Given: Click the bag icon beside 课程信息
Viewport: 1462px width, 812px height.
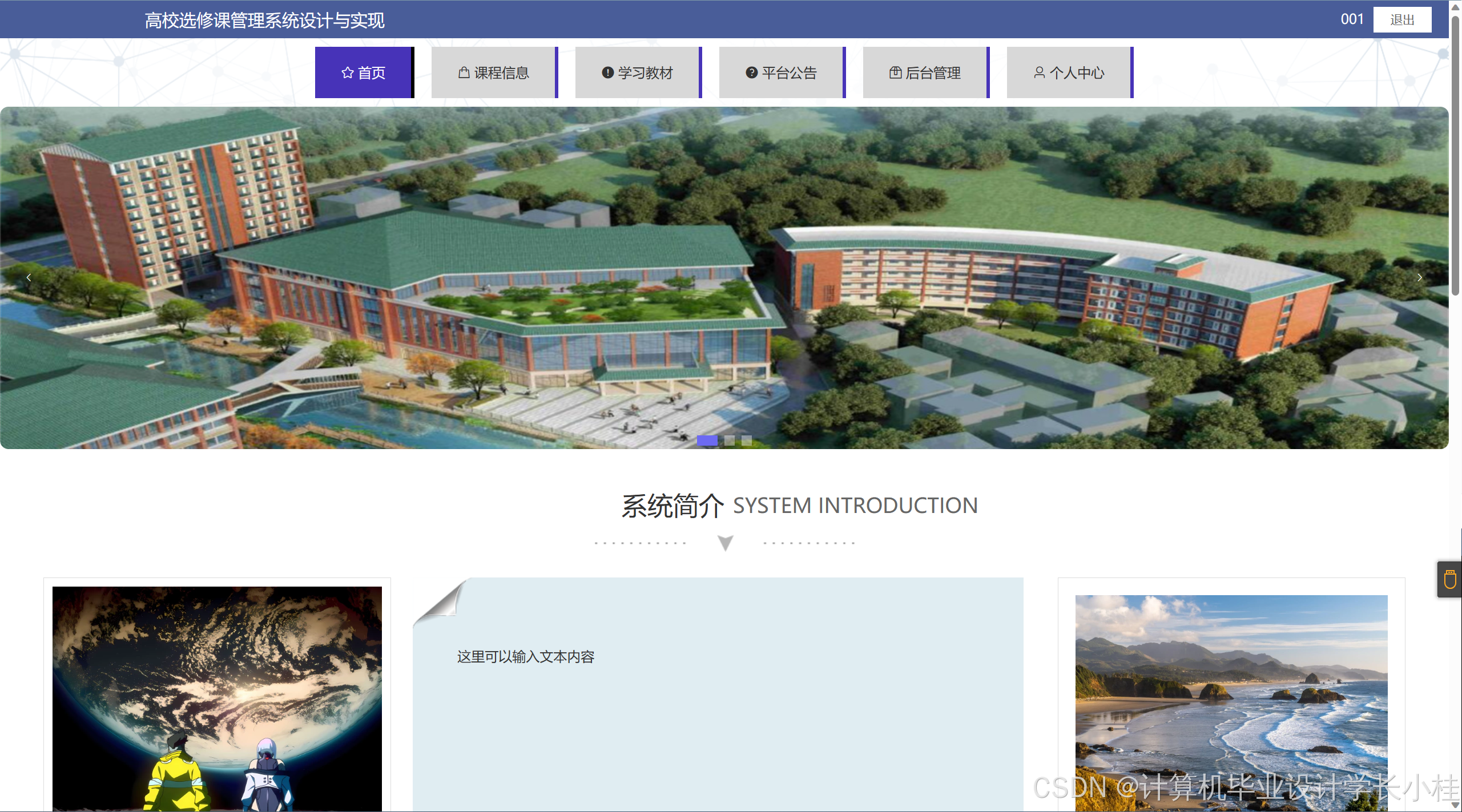Looking at the screenshot, I should coord(464,73).
